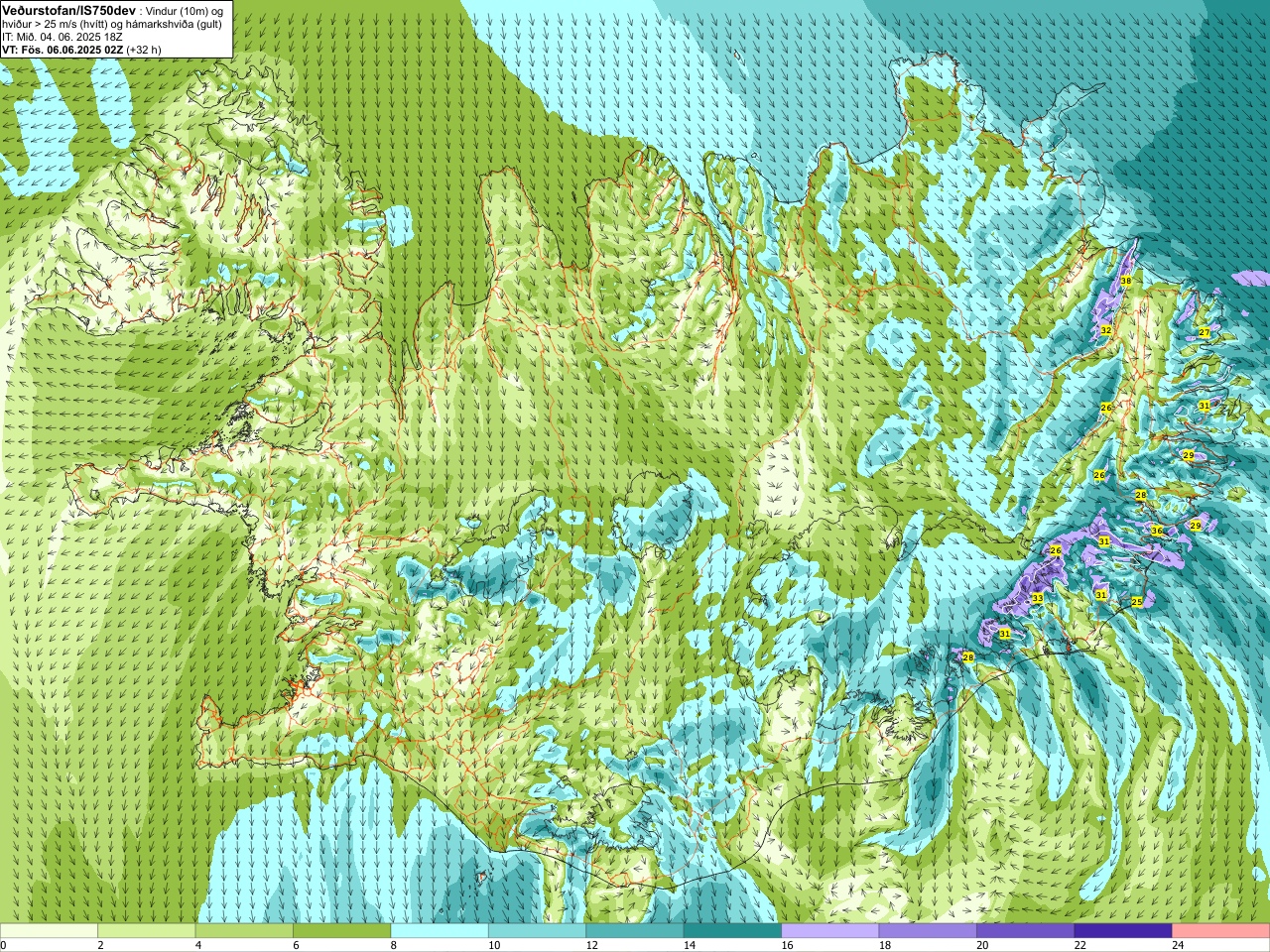The height and width of the screenshot is (952, 1270).
Task: Click the 10–12 m/s legend color swatch
Action: (x=537, y=931)
